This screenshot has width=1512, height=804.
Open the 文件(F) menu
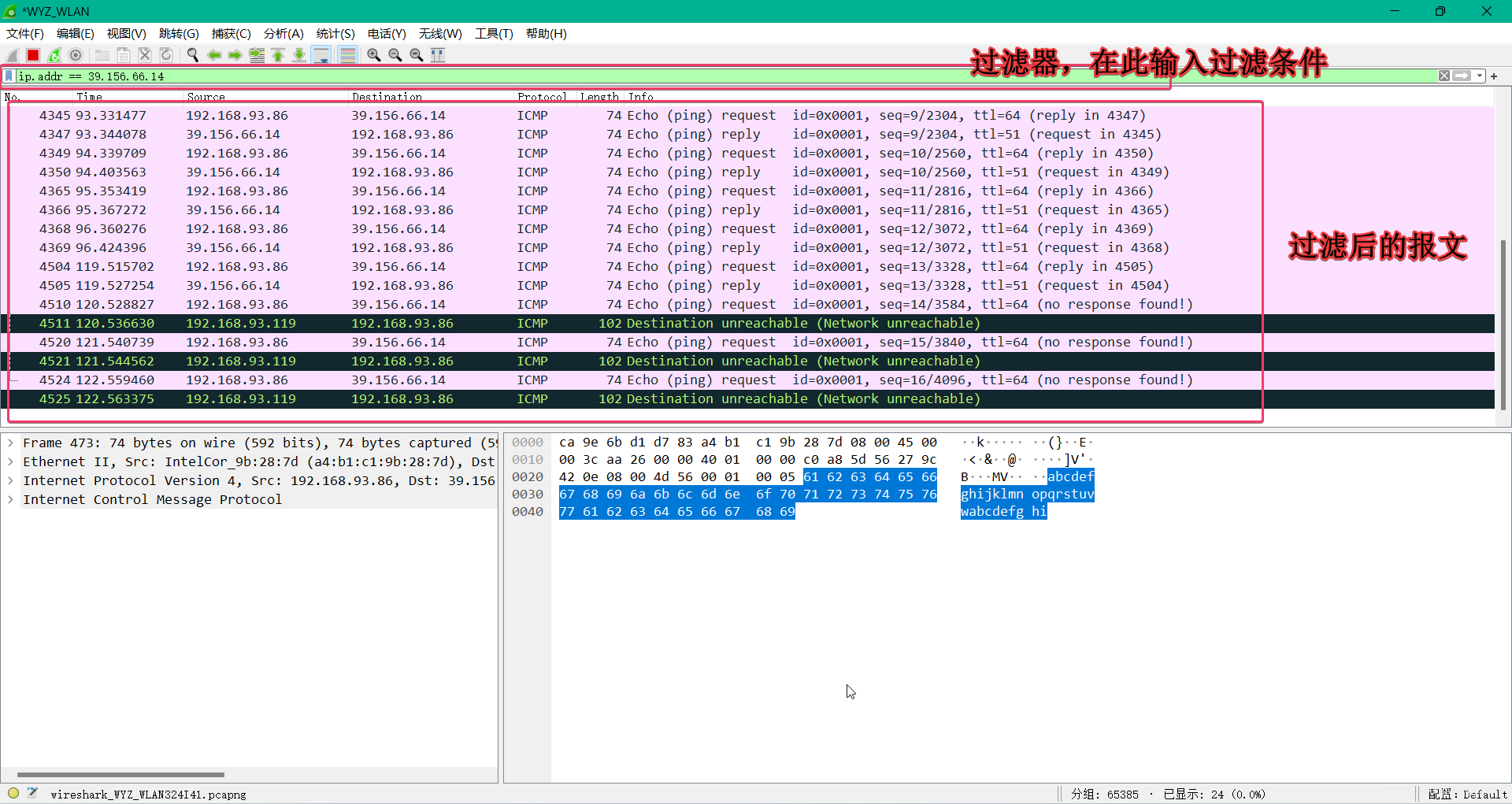25,34
